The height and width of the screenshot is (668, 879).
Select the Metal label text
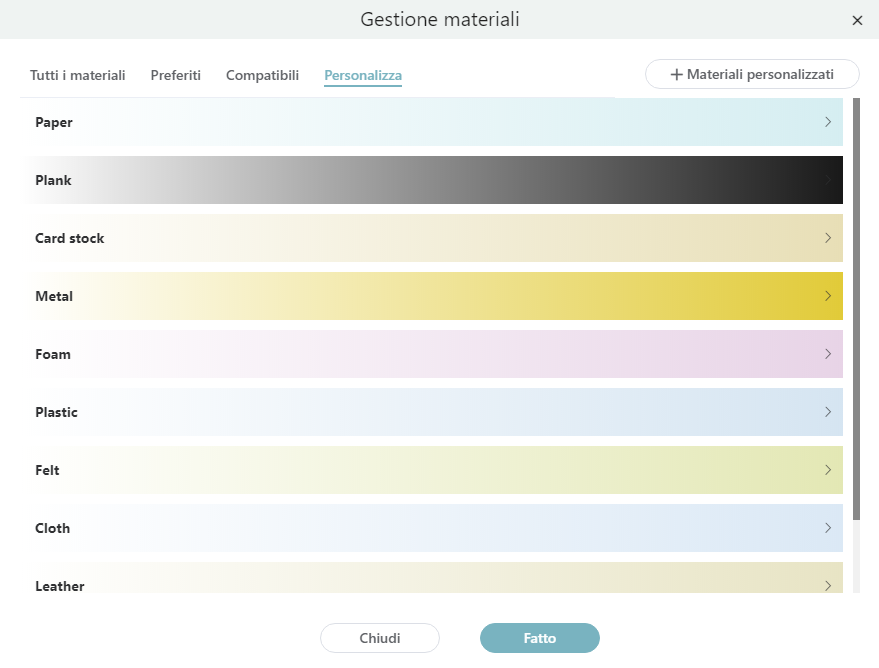pyautogui.click(x=54, y=296)
